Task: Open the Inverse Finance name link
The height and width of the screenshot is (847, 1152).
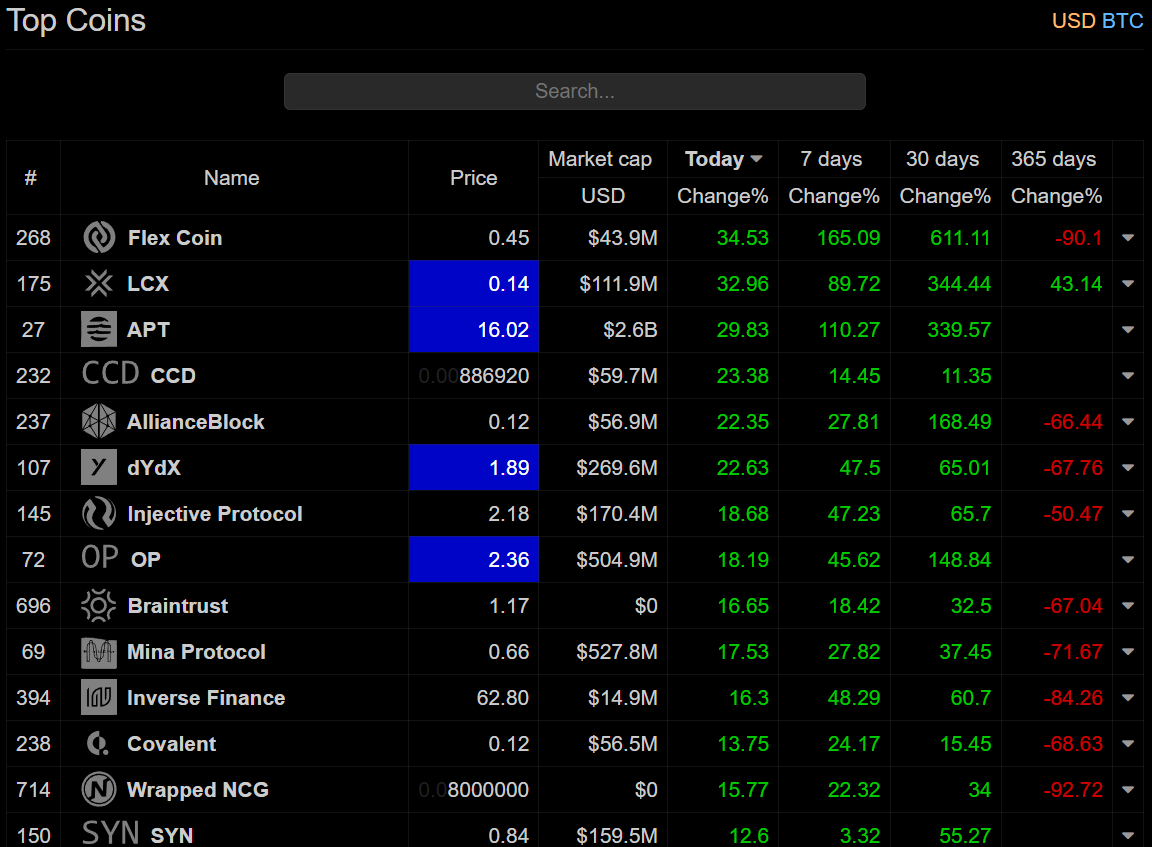Action: pos(206,698)
